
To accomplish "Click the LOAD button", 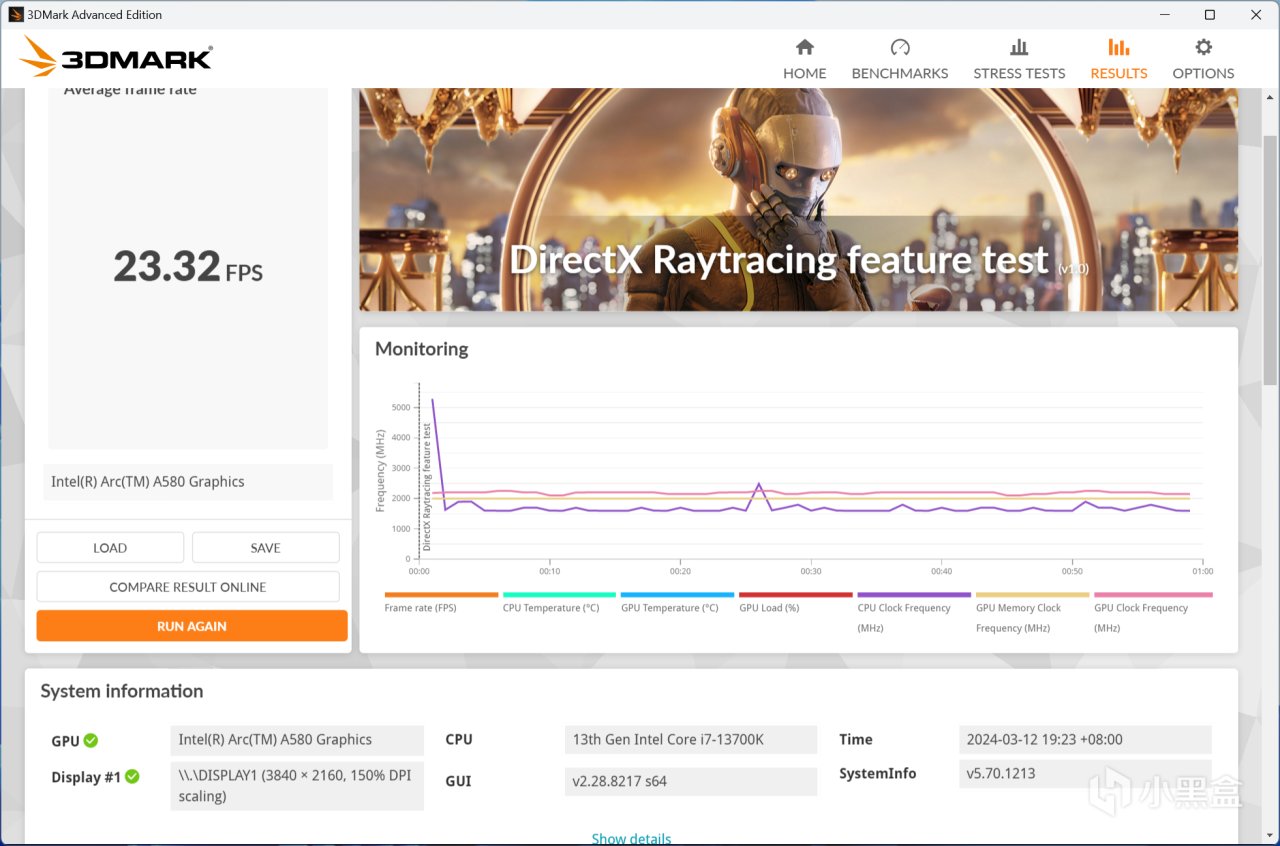I will tap(110, 548).
